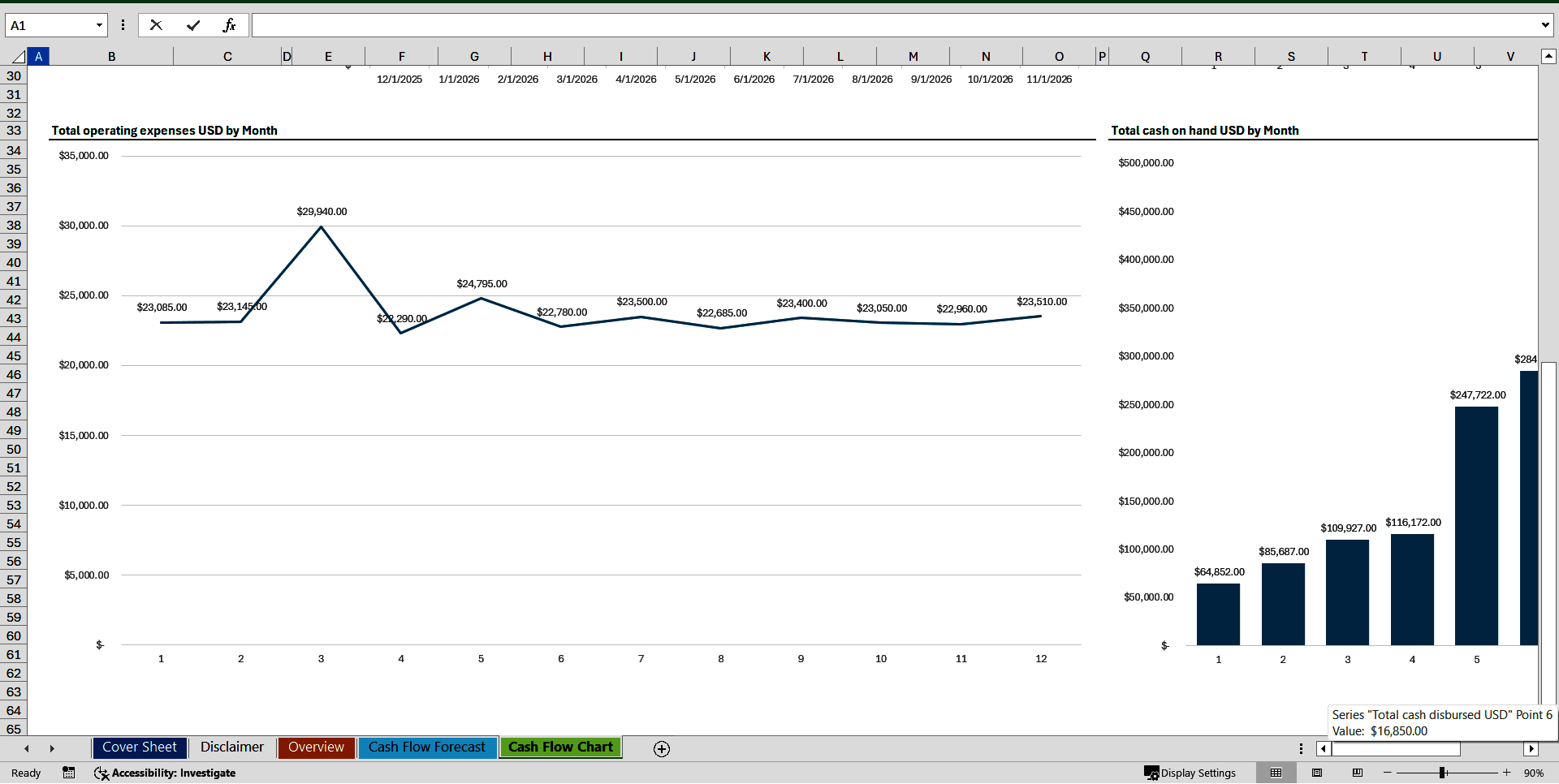Select Normal view in the status bar
The image size is (1559, 784).
click(1276, 773)
